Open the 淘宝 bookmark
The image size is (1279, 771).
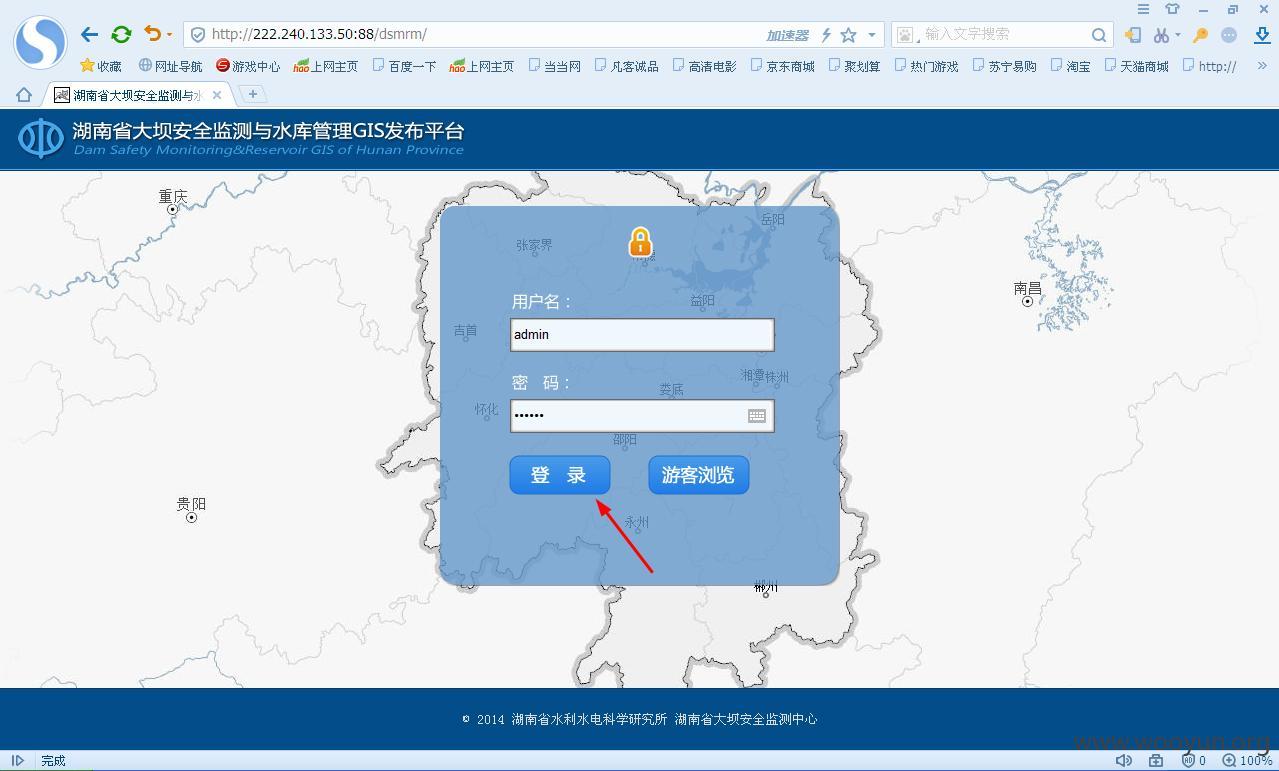[1070, 66]
